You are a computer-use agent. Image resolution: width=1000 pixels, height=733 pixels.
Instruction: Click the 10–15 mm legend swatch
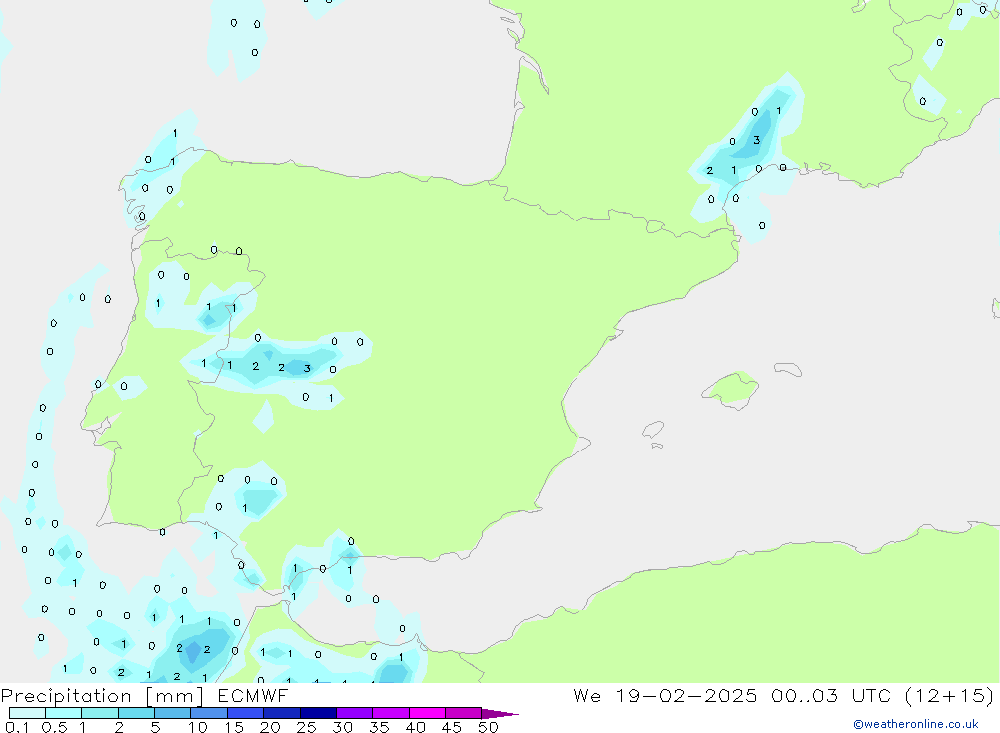coord(209,713)
